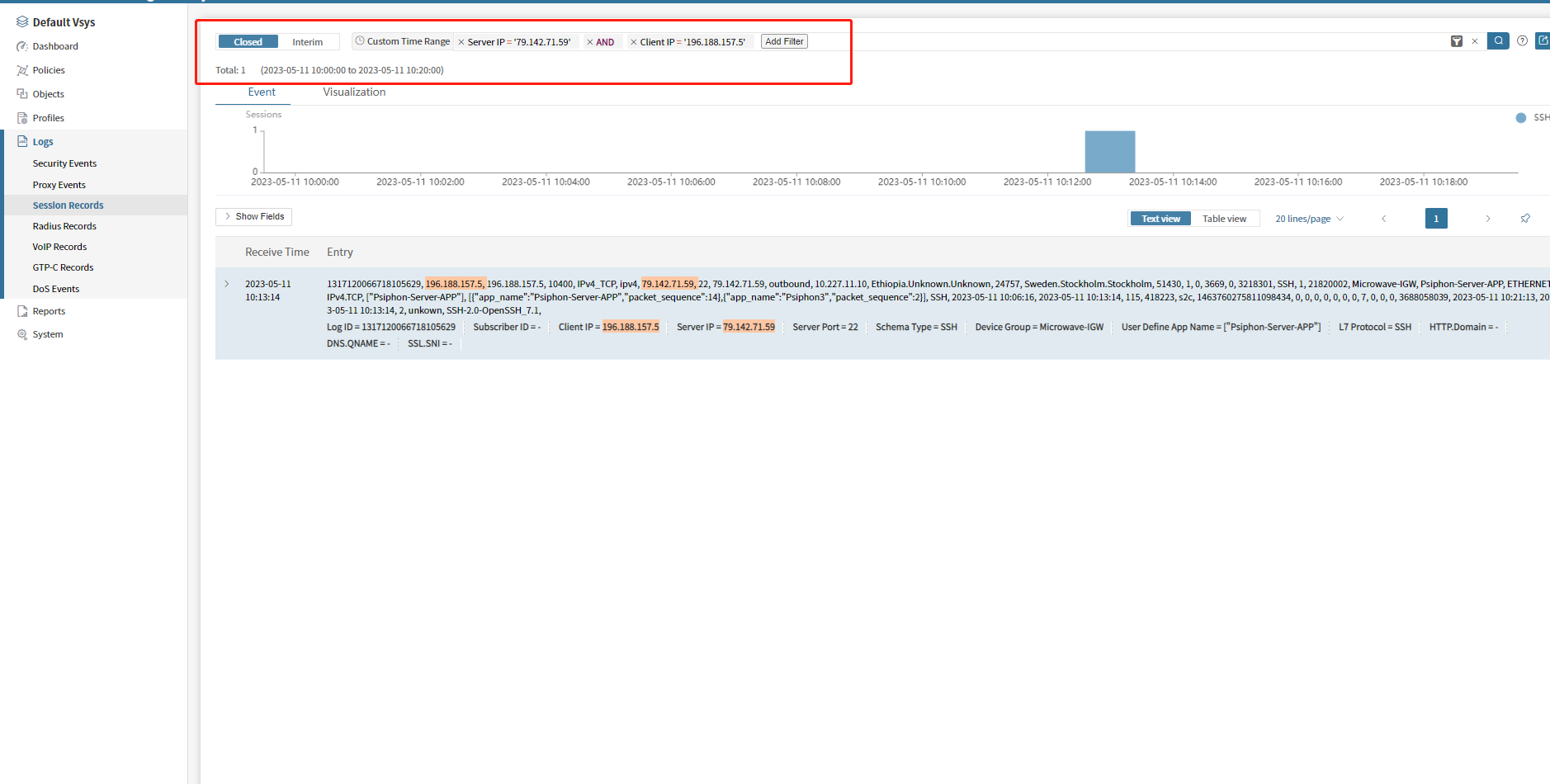This screenshot has width=1550, height=784.
Task: Expand the 2023-05-11 10:13:14 log entry row
Action: pos(227,284)
